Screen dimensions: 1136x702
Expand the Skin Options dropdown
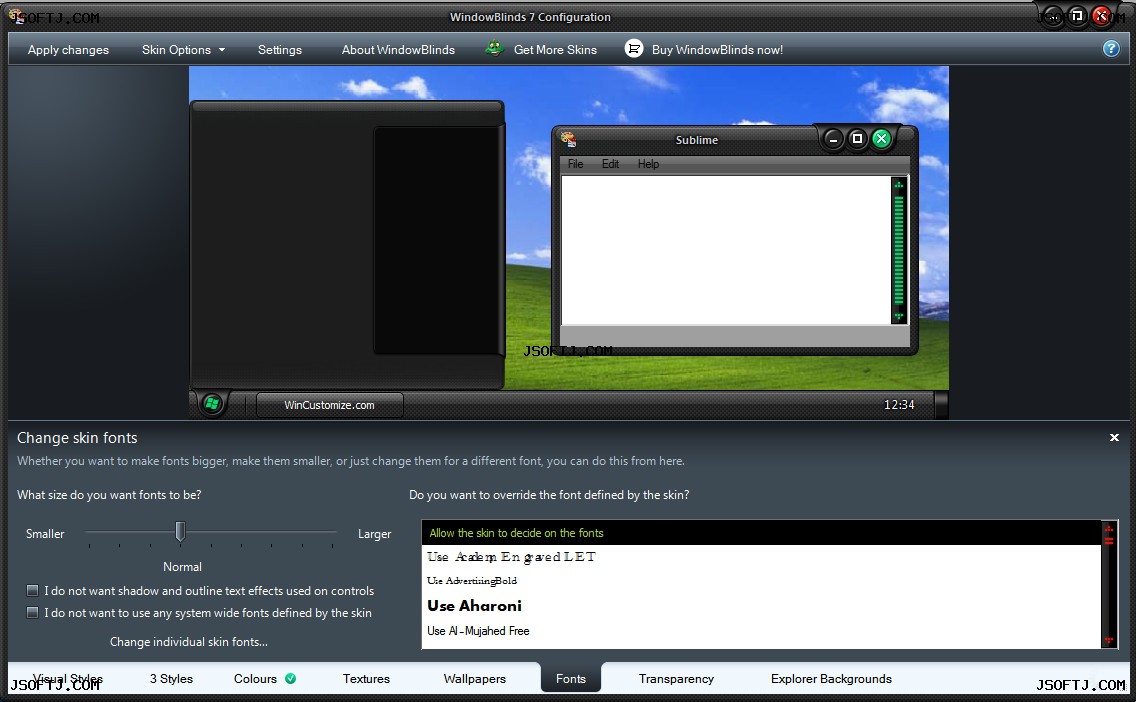click(183, 49)
